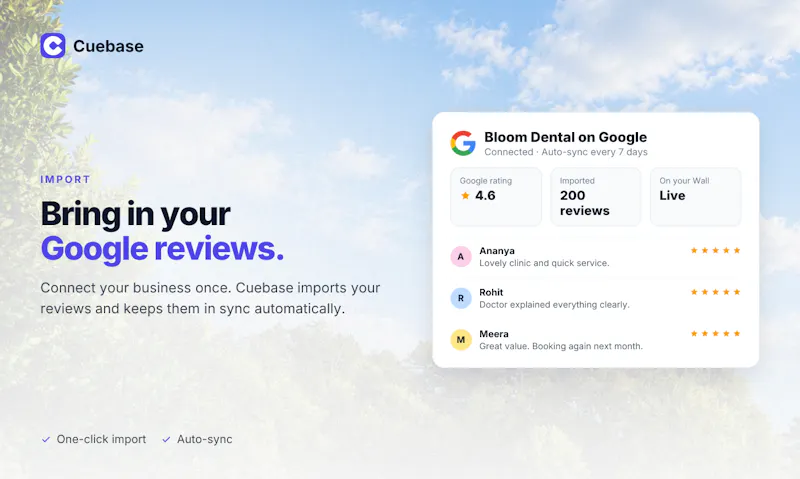Click the Connect your business once paragraph
This screenshot has height=479, width=800.
(x=210, y=298)
